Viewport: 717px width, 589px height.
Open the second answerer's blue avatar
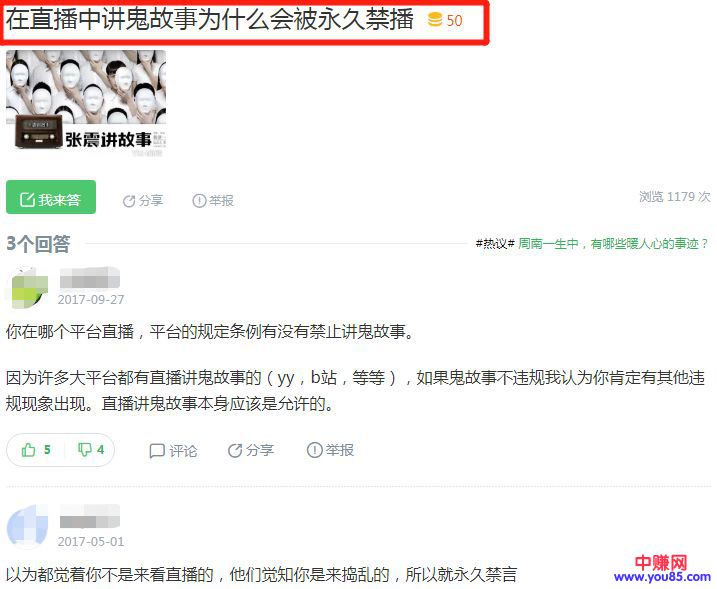tap(27, 526)
